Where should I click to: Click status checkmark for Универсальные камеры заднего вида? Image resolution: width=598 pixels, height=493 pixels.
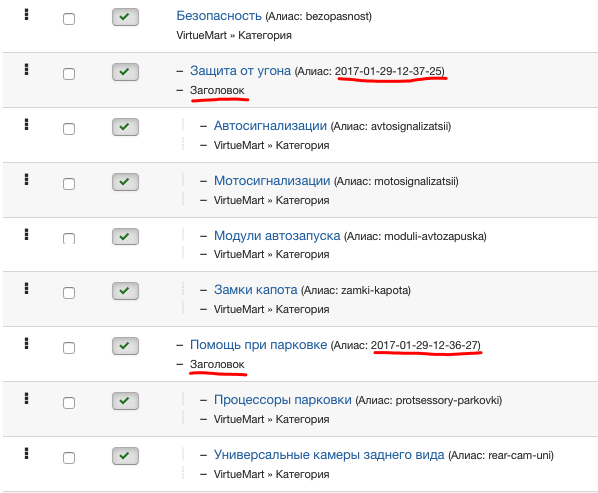(125, 456)
